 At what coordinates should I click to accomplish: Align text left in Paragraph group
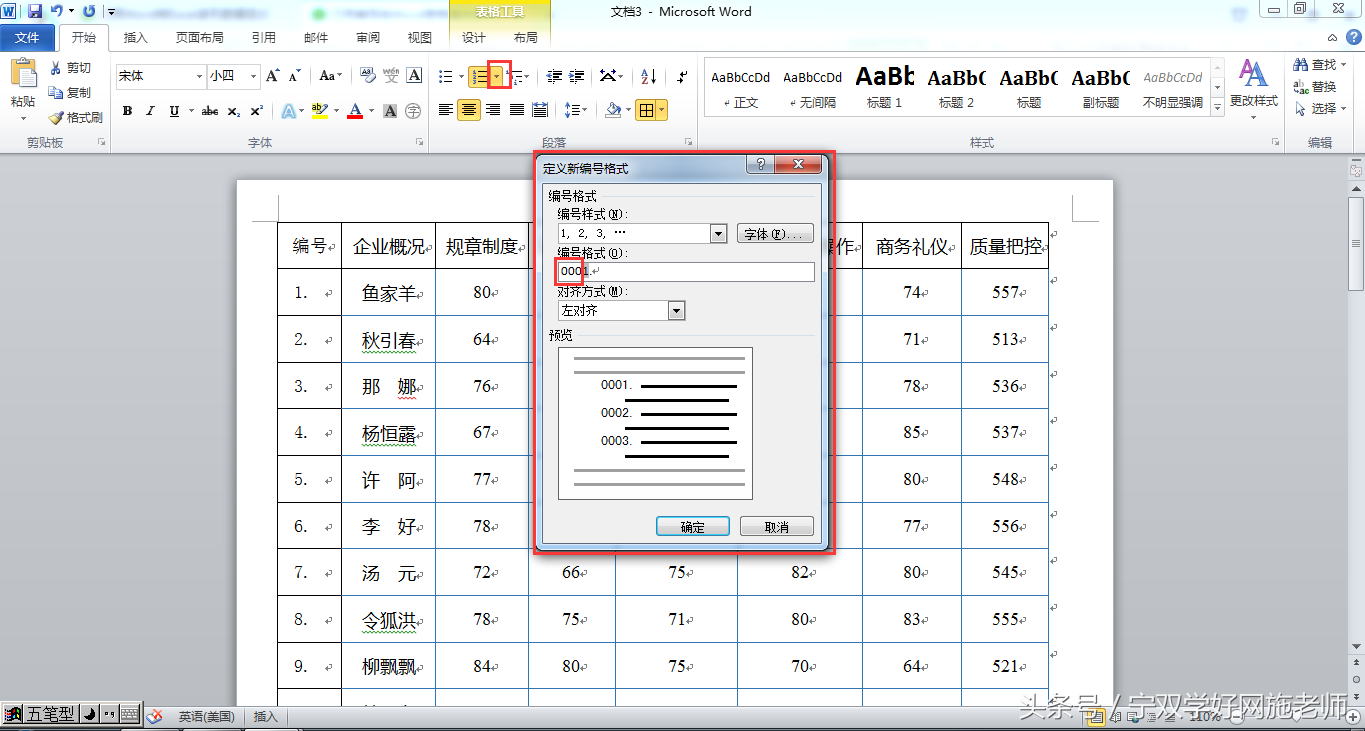pyautogui.click(x=446, y=110)
